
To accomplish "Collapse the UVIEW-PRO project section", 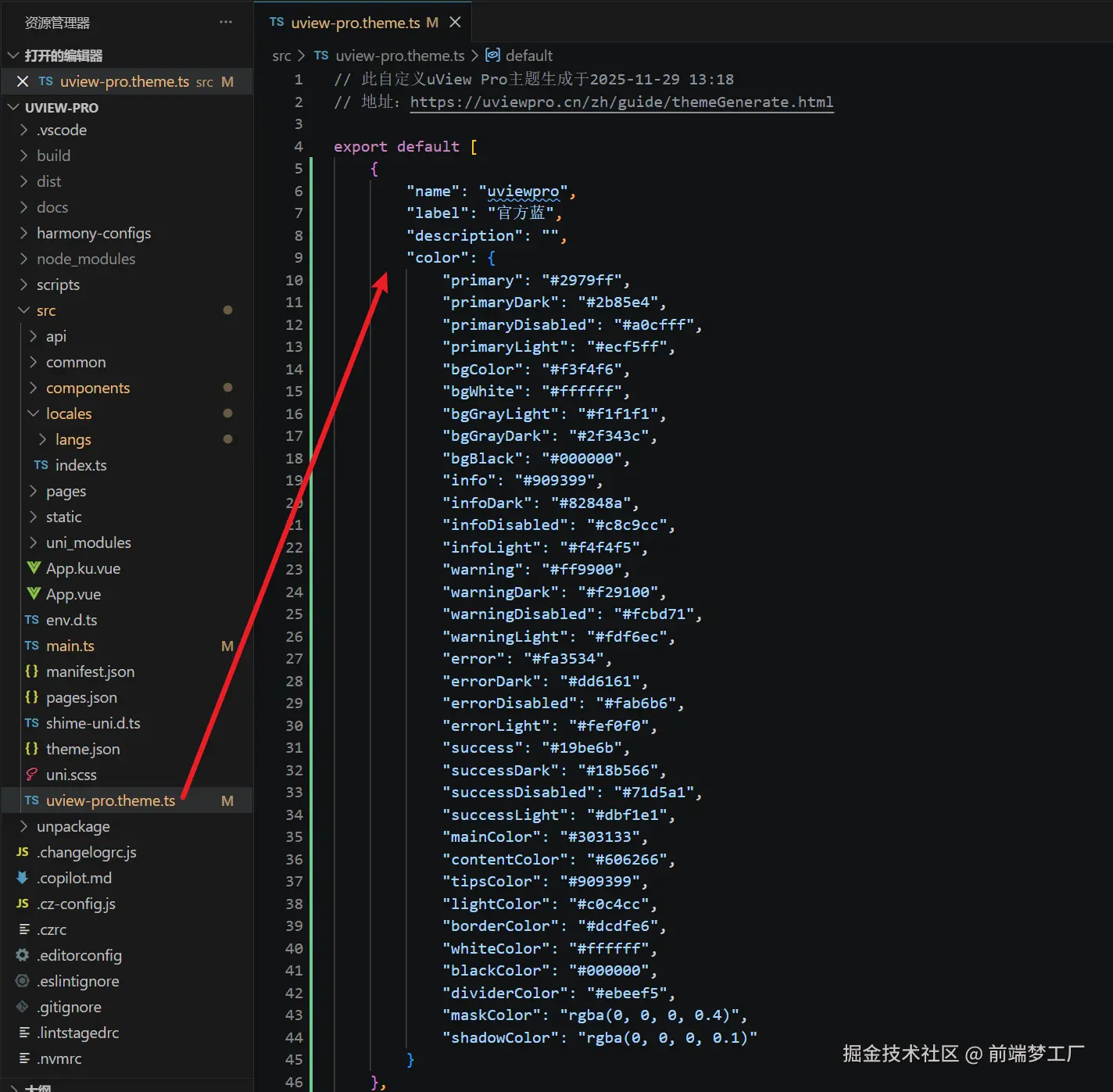I will tap(127, 107).
